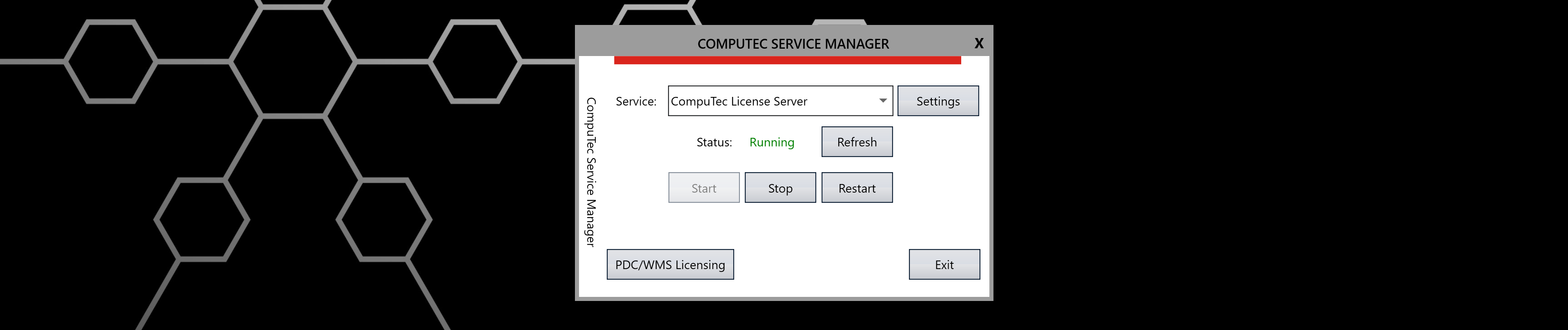Click the vertical CompuTec Service Manager text
The image size is (1568, 330).
point(590,172)
